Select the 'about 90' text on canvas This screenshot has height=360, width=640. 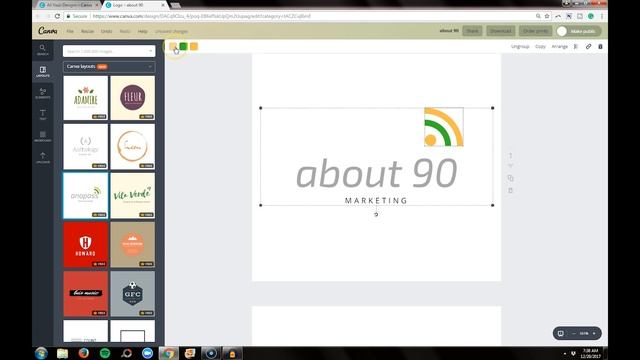point(376,173)
